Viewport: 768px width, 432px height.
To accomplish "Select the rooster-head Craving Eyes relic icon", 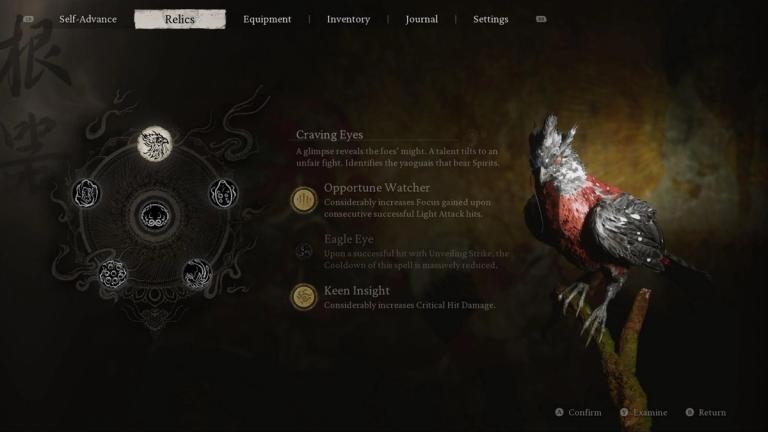I will point(155,144).
